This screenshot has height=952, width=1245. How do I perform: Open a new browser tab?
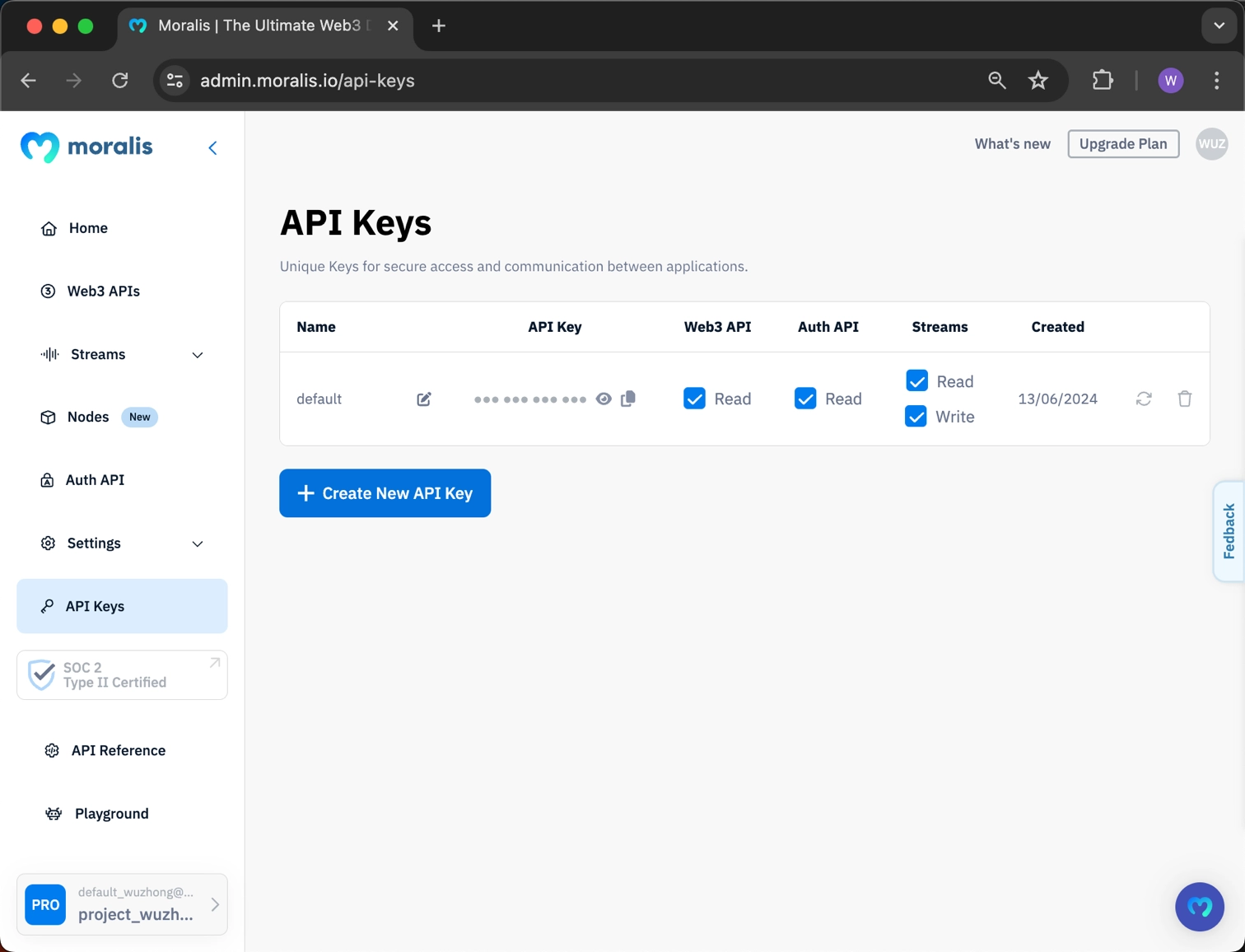tap(439, 26)
